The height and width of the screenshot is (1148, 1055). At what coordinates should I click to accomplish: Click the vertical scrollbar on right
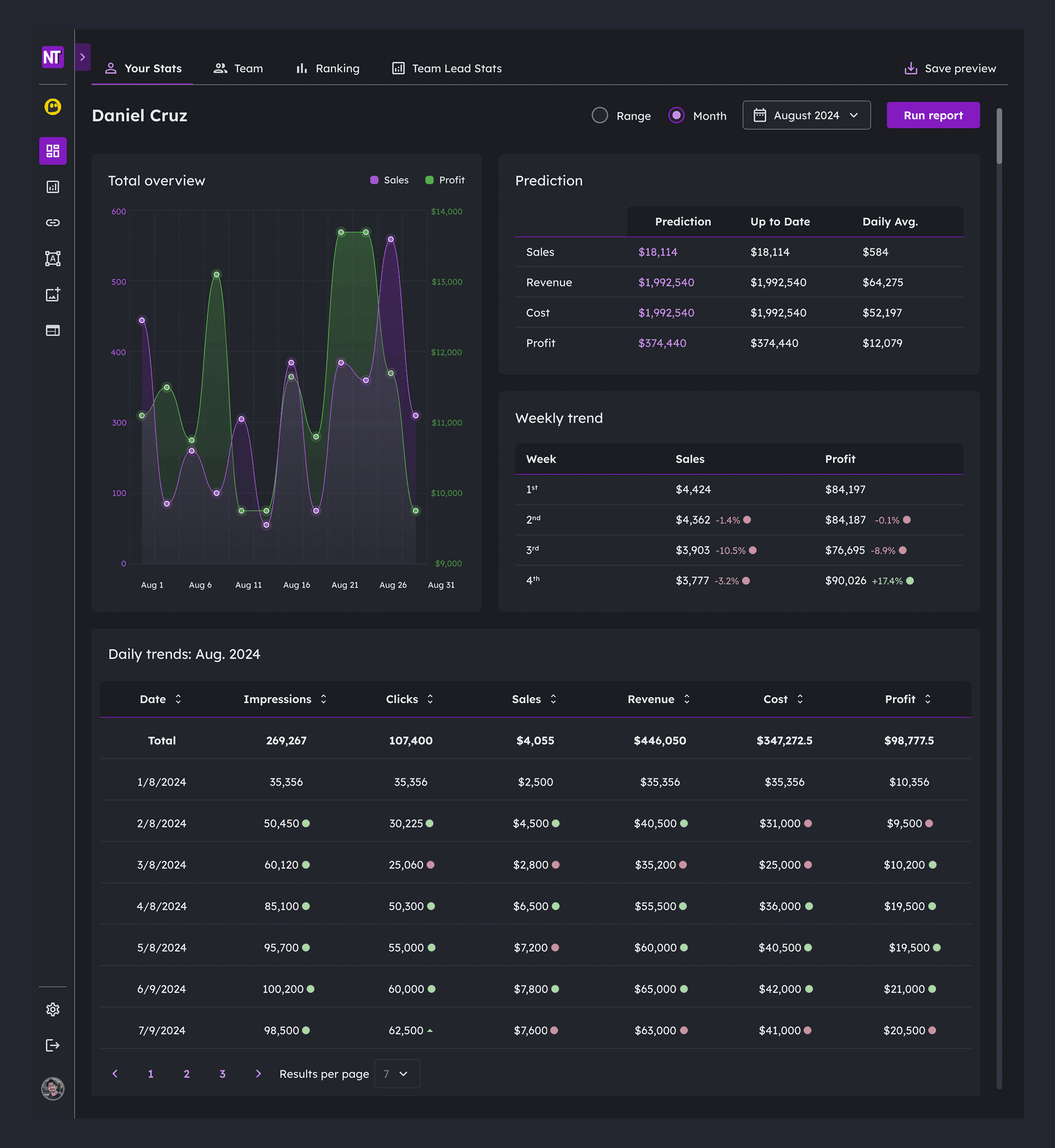(999, 137)
